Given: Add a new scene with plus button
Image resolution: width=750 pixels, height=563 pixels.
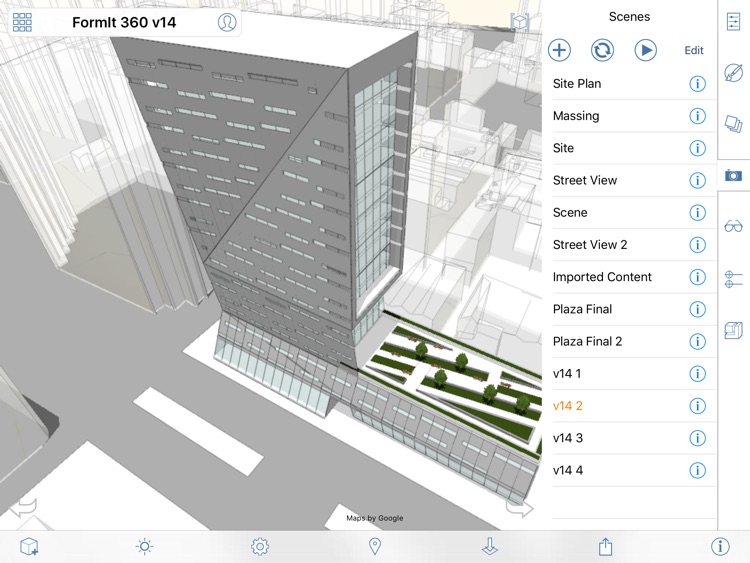Looking at the screenshot, I should [559, 50].
